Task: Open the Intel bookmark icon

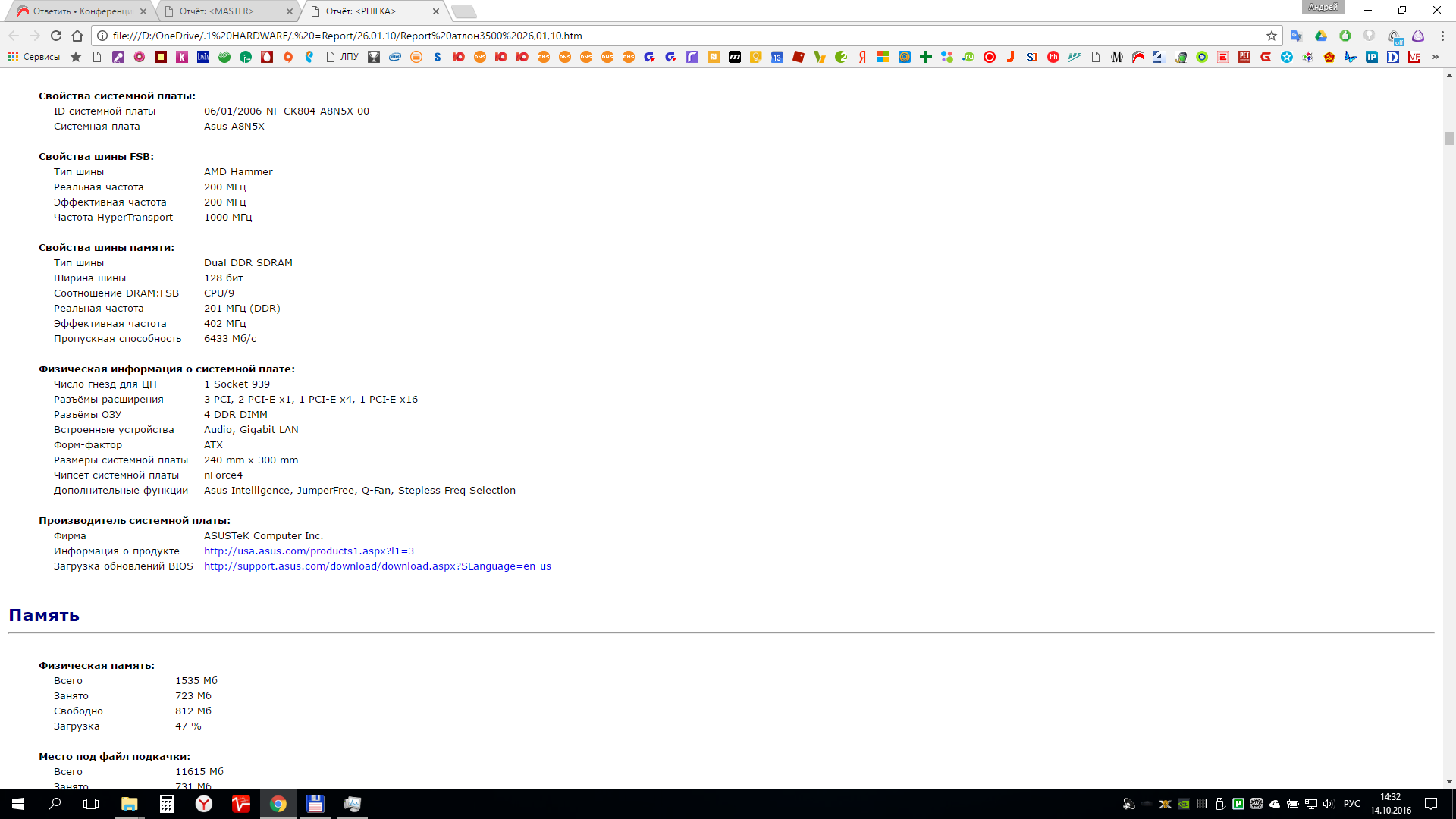Action: coord(395,57)
